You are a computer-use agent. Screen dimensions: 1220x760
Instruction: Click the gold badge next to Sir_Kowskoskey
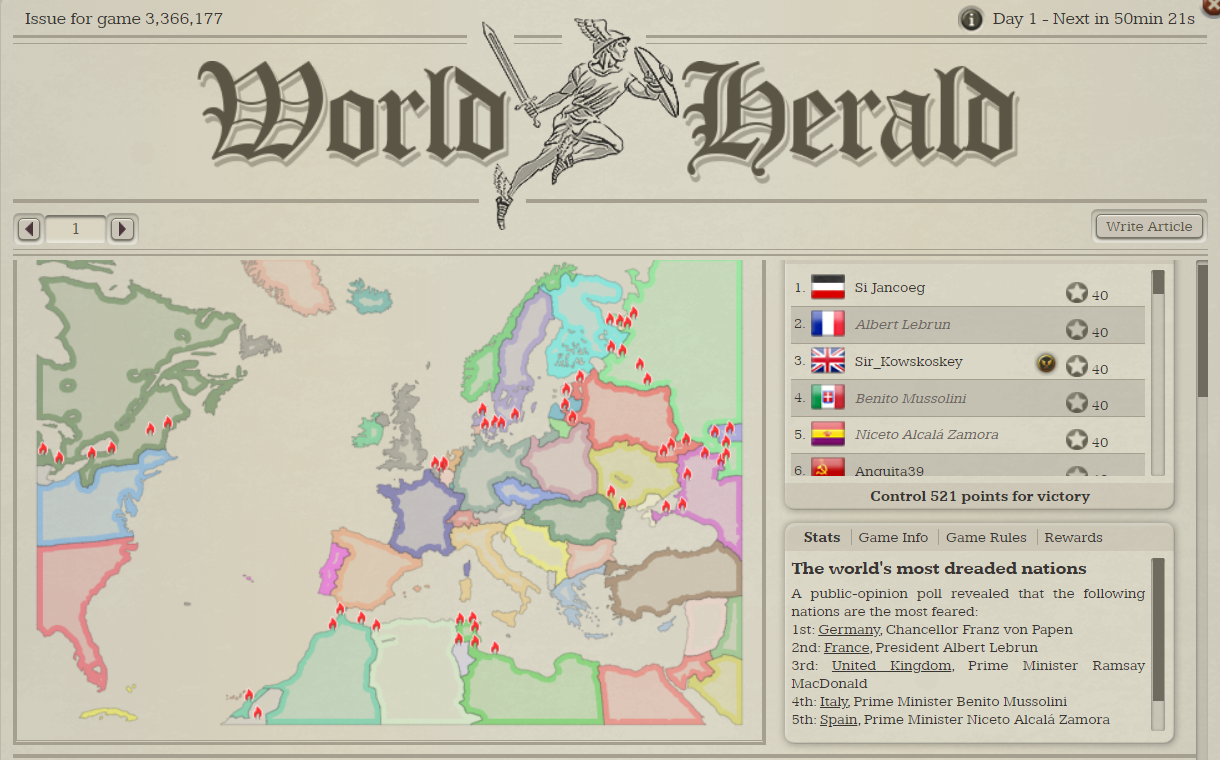tap(1046, 363)
